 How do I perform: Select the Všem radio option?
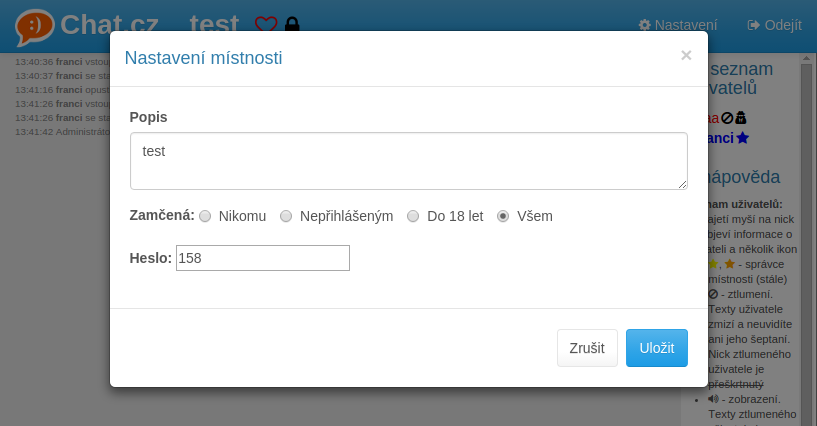[503, 216]
